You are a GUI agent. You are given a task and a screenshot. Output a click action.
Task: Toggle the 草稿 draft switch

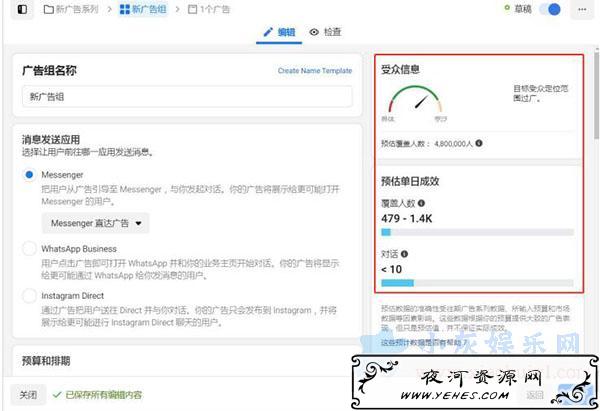pyautogui.click(x=550, y=9)
